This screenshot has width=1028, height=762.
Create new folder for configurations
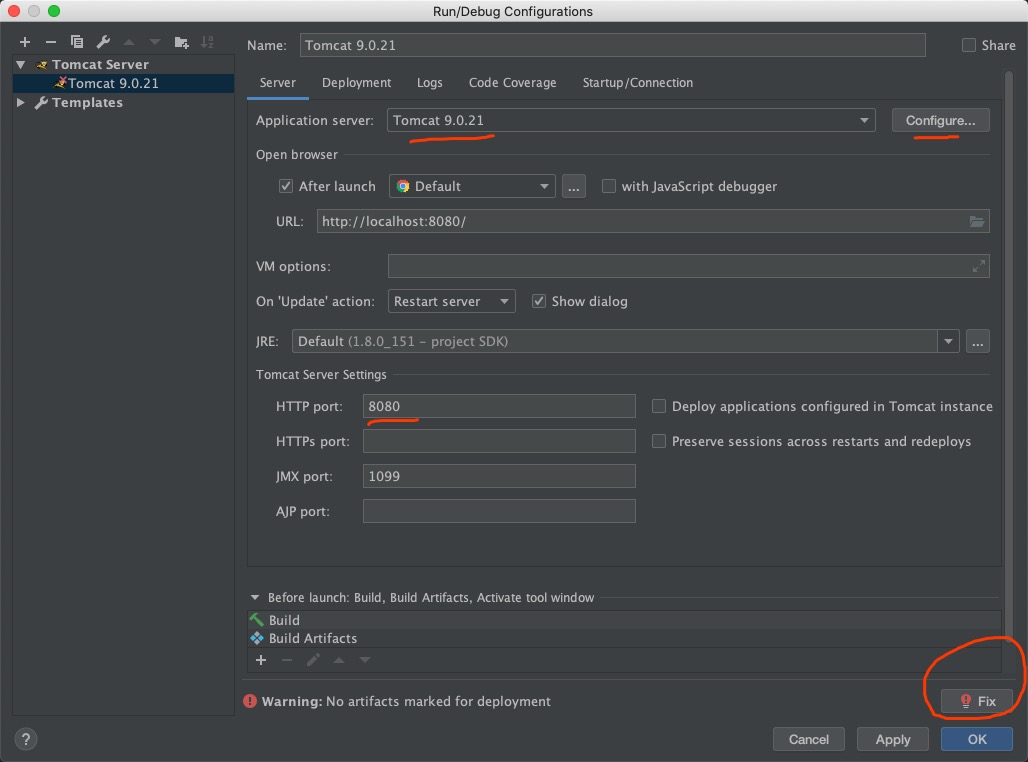click(182, 43)
